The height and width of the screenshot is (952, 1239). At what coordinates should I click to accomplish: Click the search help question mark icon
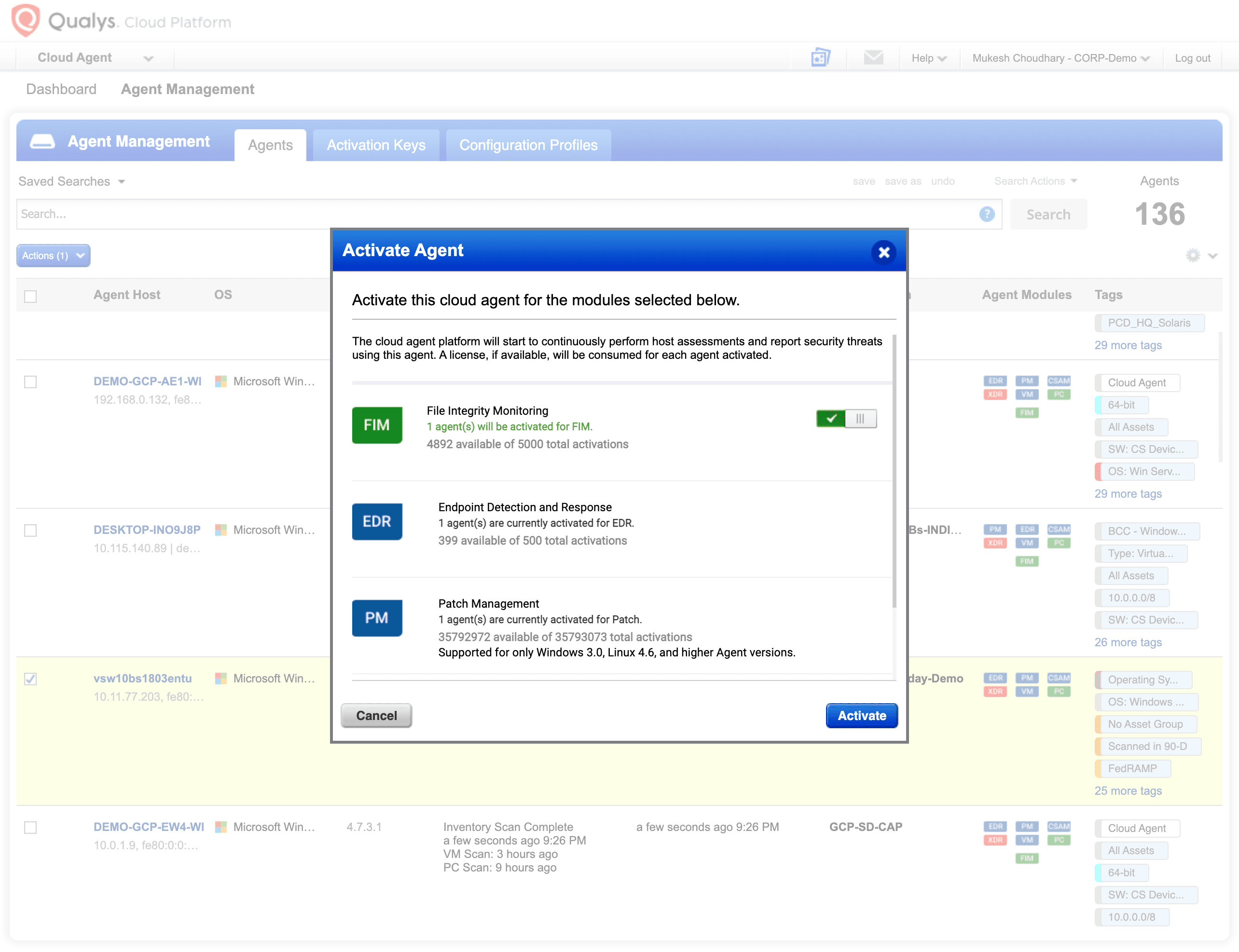(x=987, y=214)
